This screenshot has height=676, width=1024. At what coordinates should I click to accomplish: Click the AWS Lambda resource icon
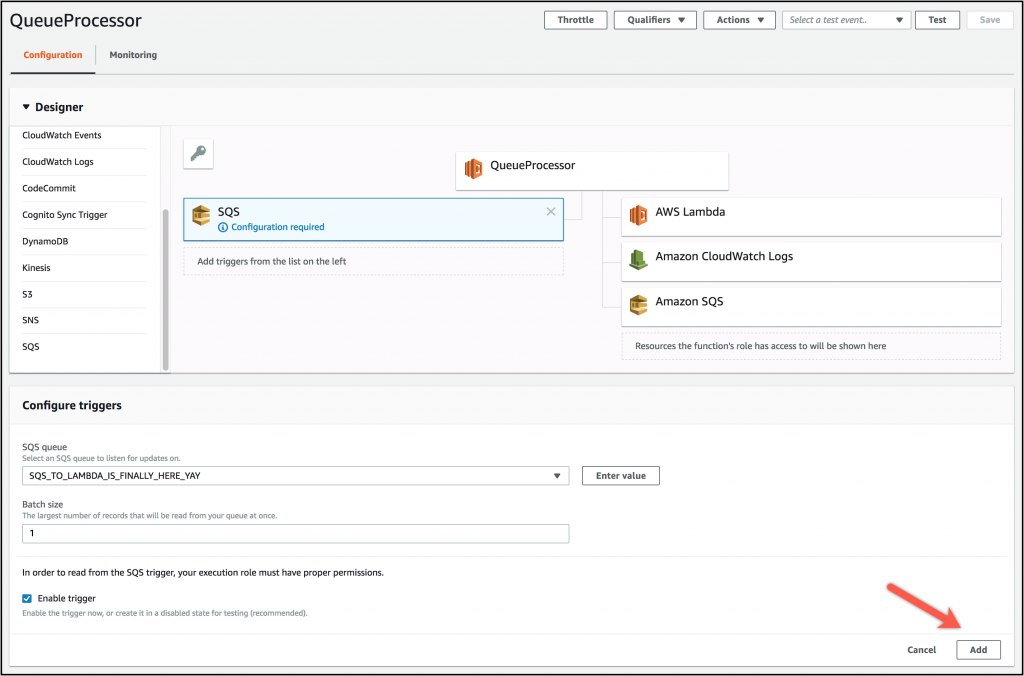(638, 215)
